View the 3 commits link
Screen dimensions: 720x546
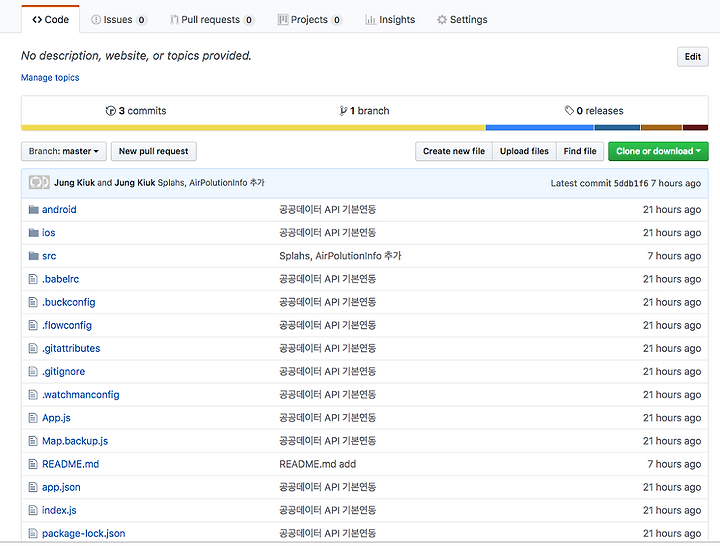pos(136,111)
